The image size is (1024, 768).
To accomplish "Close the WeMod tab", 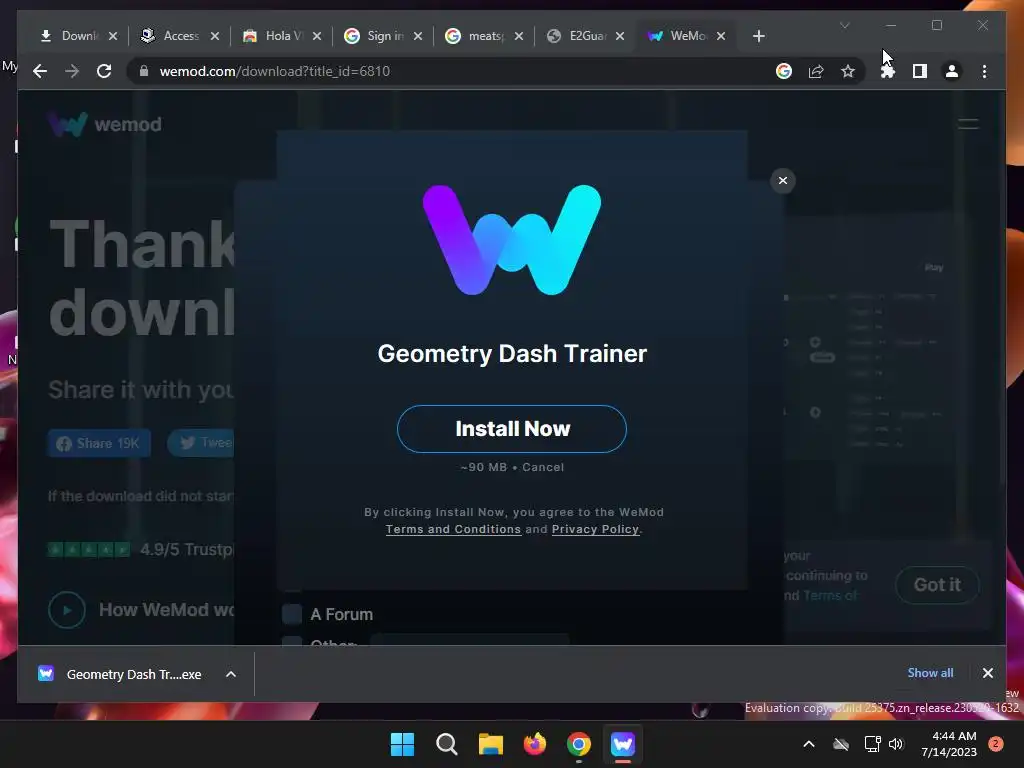I will point(721,36).
